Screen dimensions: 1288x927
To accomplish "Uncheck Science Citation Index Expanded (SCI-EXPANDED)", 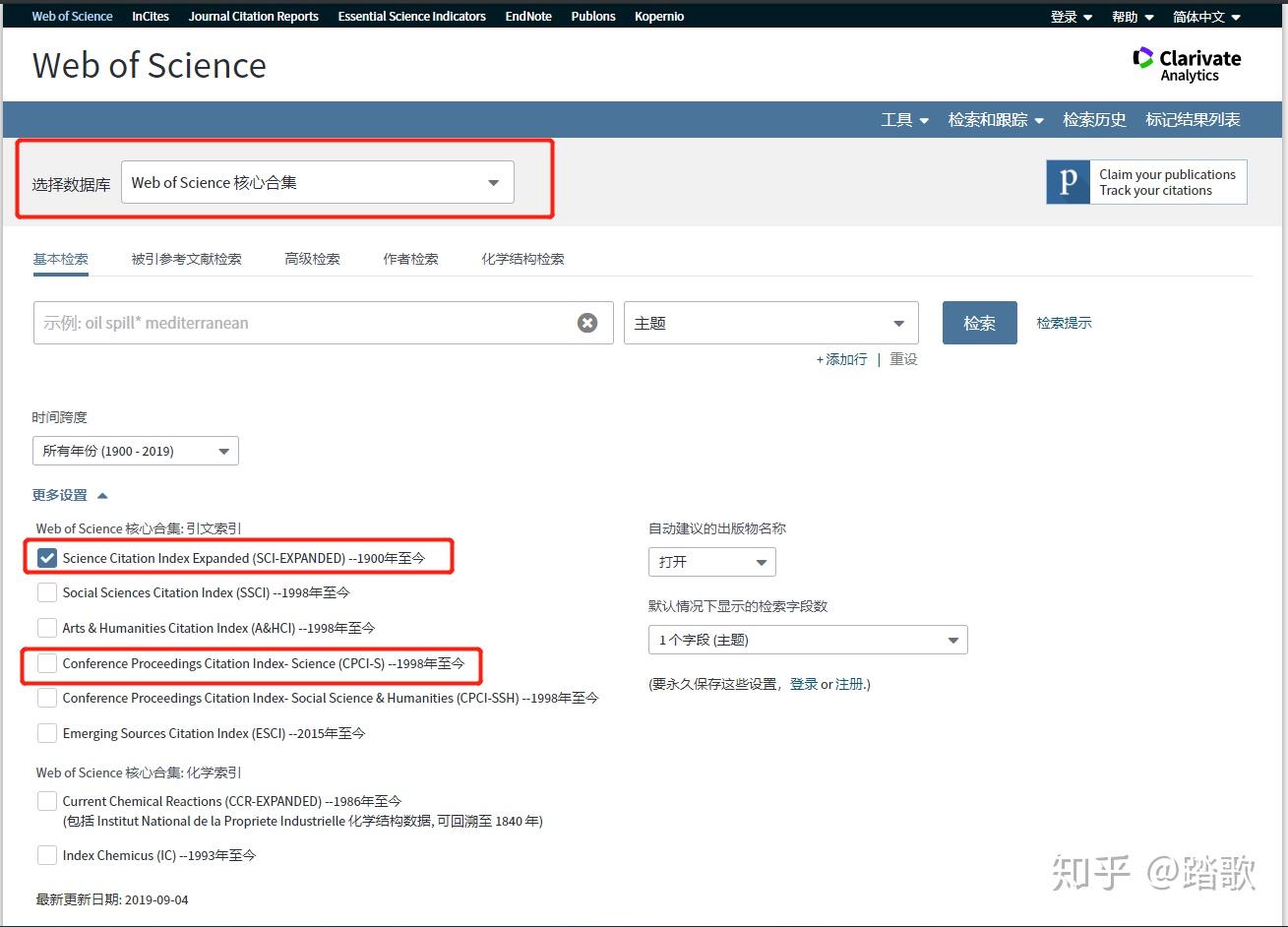I will pyautogui.click(x=46, y=558).
